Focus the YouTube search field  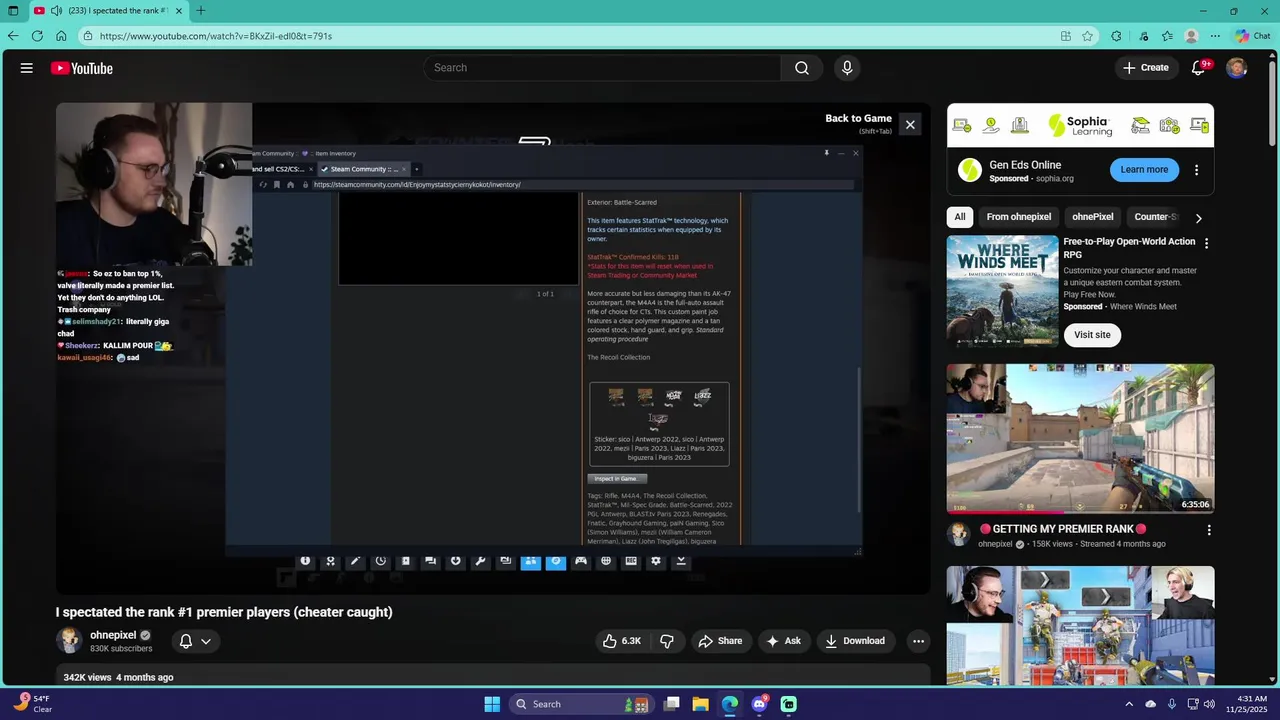click(x=602, y=68)
